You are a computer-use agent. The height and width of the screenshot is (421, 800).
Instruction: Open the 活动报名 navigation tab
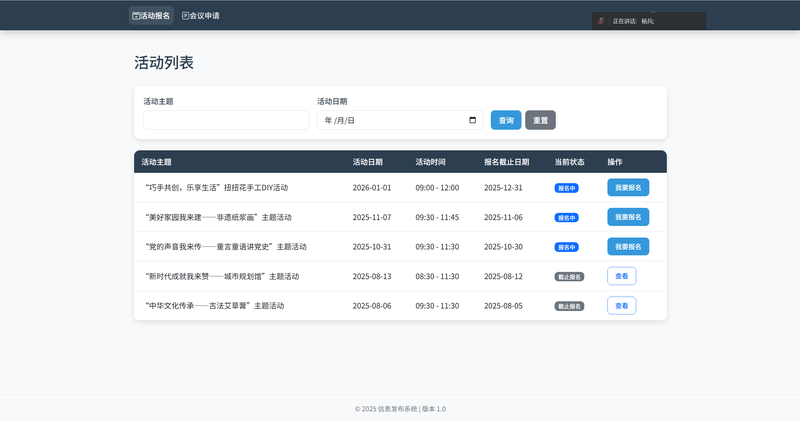(x=151, y=16)
